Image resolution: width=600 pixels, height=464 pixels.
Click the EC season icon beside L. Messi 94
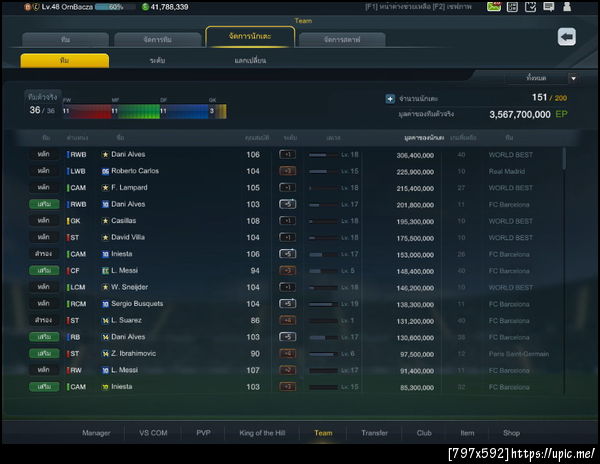[x=105, y=271]
